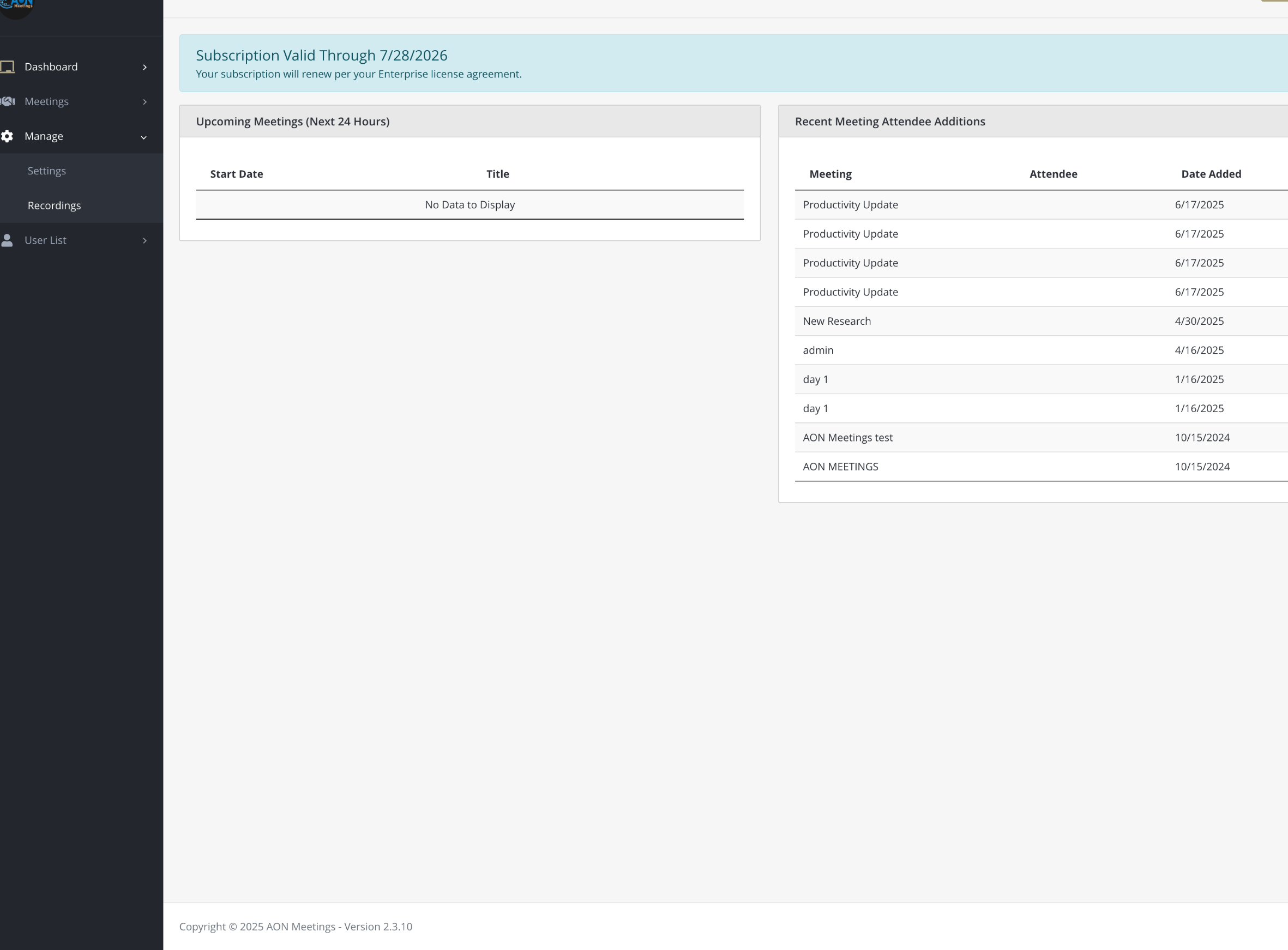
Task: Sort by Title column header
Action: pyautogui.click(x=498, y=174)
